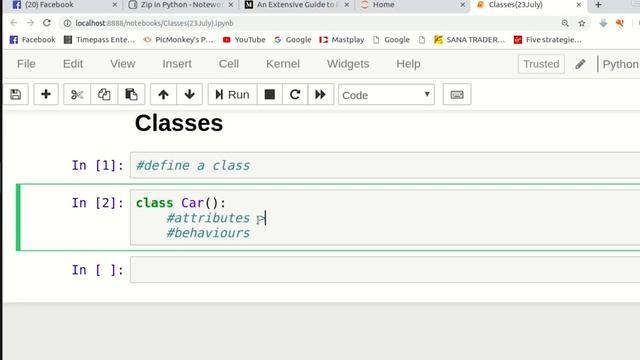The height and width of the screenshot is (360, 640).
Task: Bookmark this page with star icon
Action: [x=582, y=23]
